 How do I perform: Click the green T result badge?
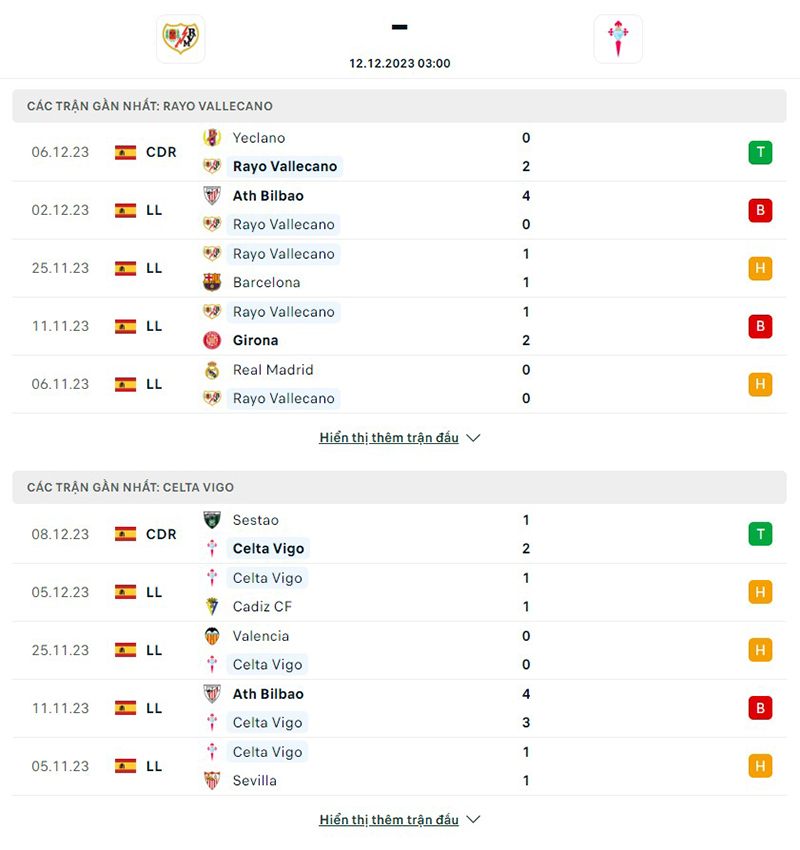point(760,152)
